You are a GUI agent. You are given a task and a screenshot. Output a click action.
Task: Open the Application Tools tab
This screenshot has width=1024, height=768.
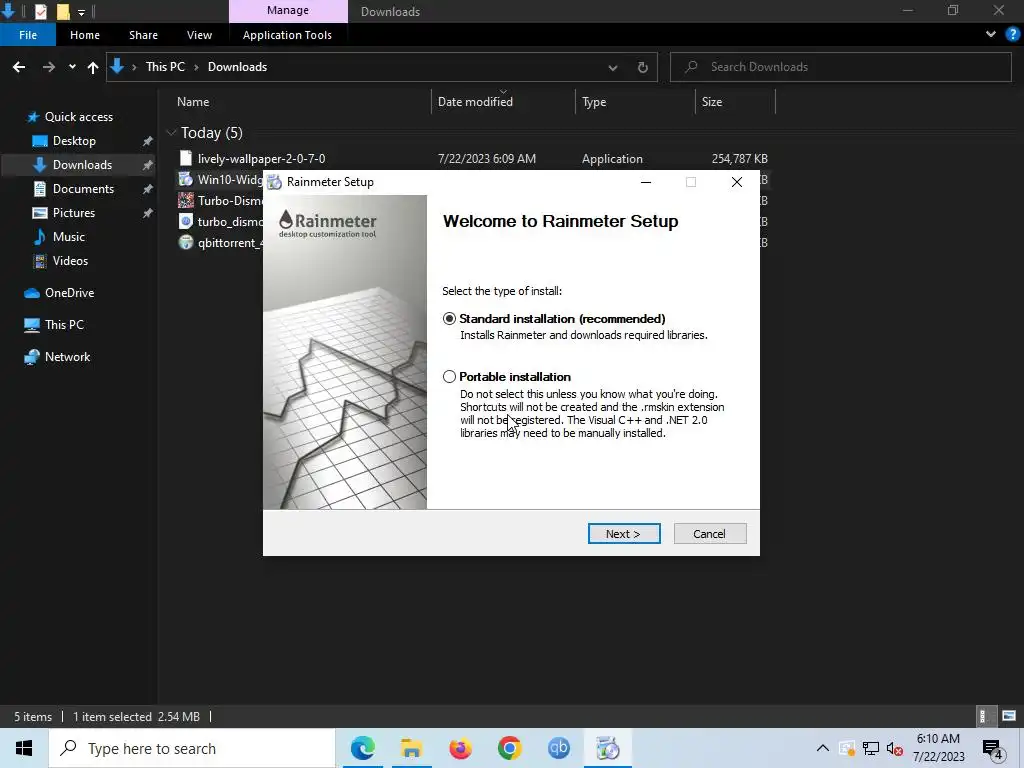tap(287, 35)
